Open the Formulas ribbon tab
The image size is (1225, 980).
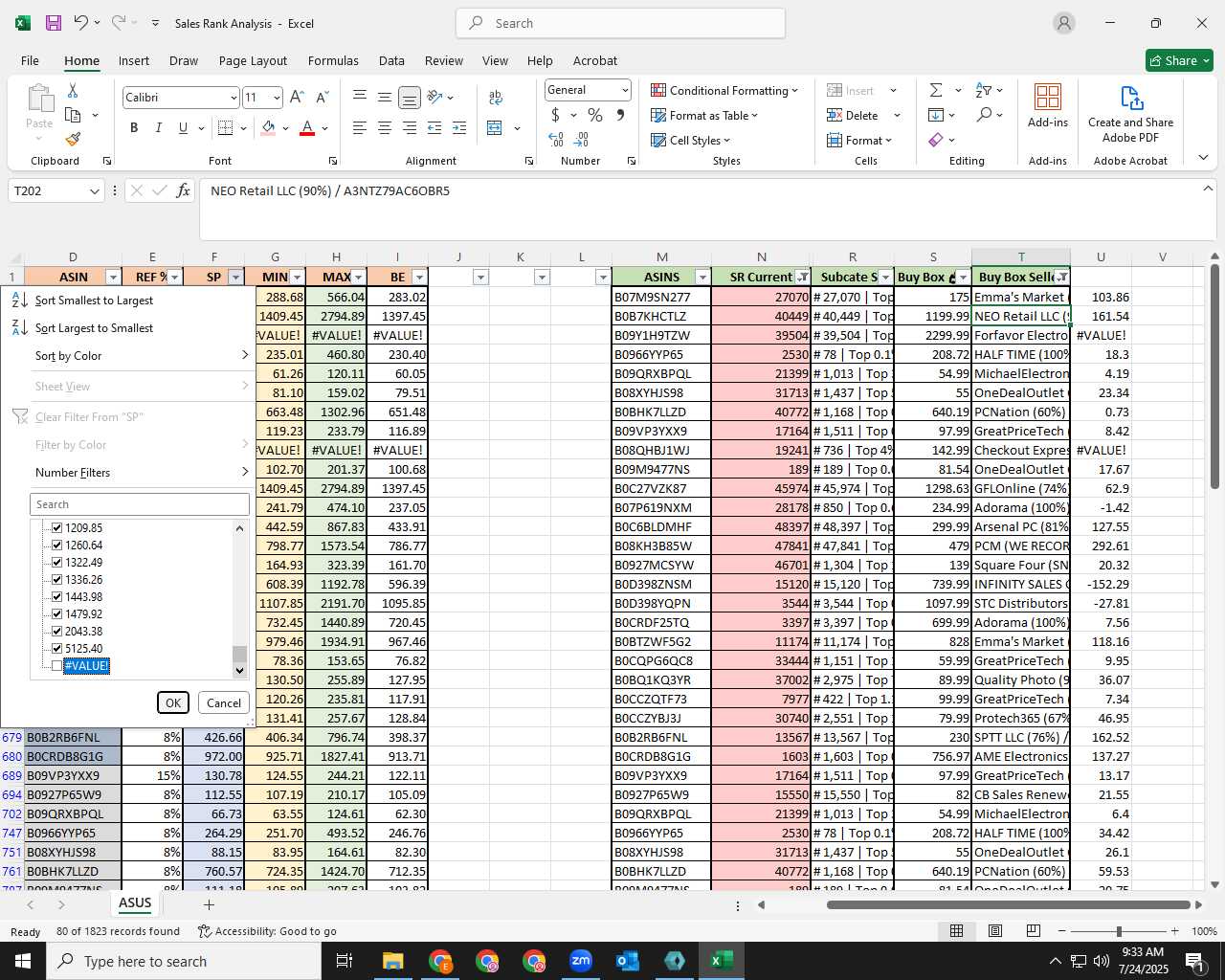pyautogui.click(x=333, y=60)
